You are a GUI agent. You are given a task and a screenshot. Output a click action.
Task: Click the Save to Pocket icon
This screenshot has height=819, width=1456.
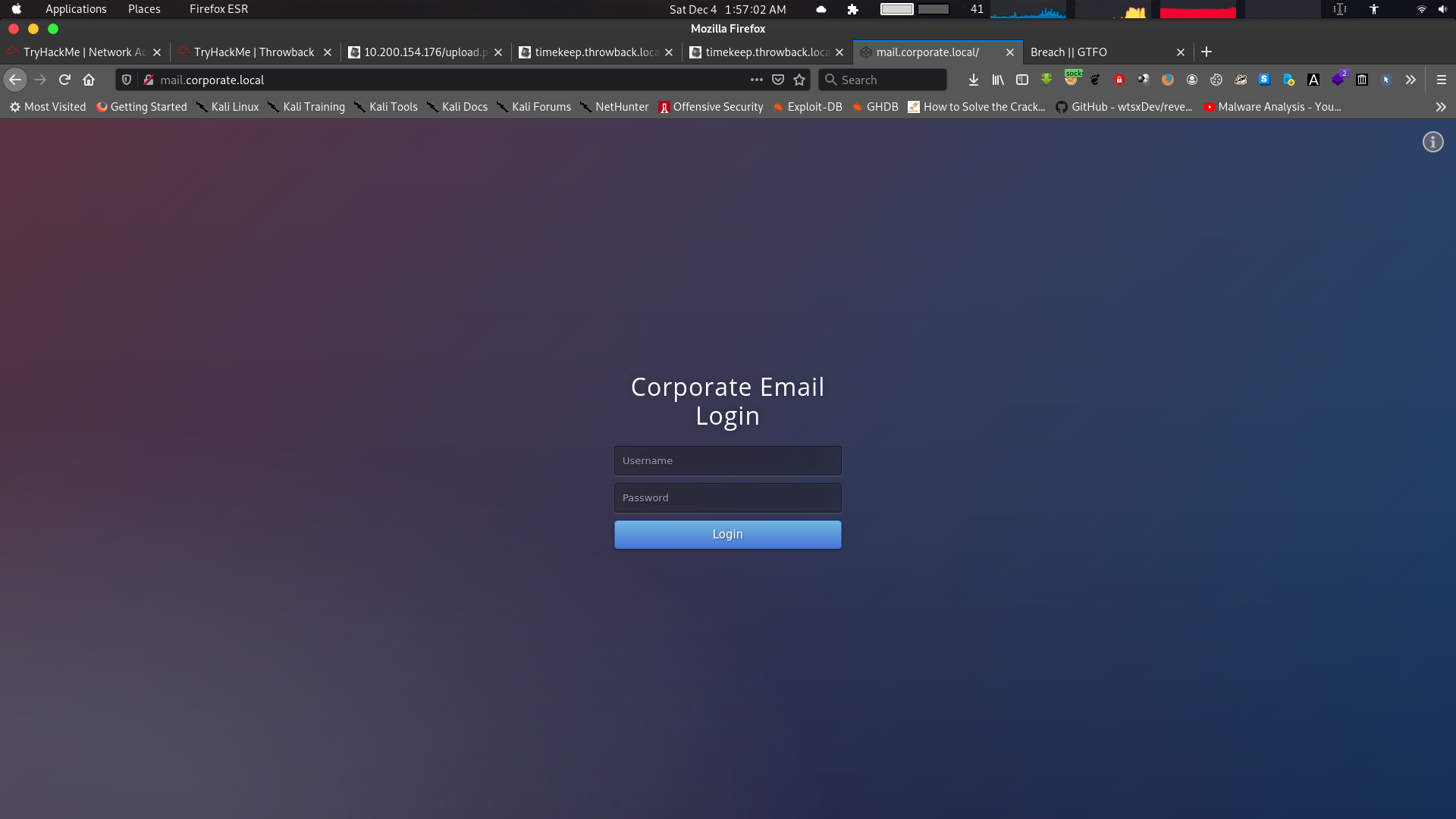click(778, 80)
